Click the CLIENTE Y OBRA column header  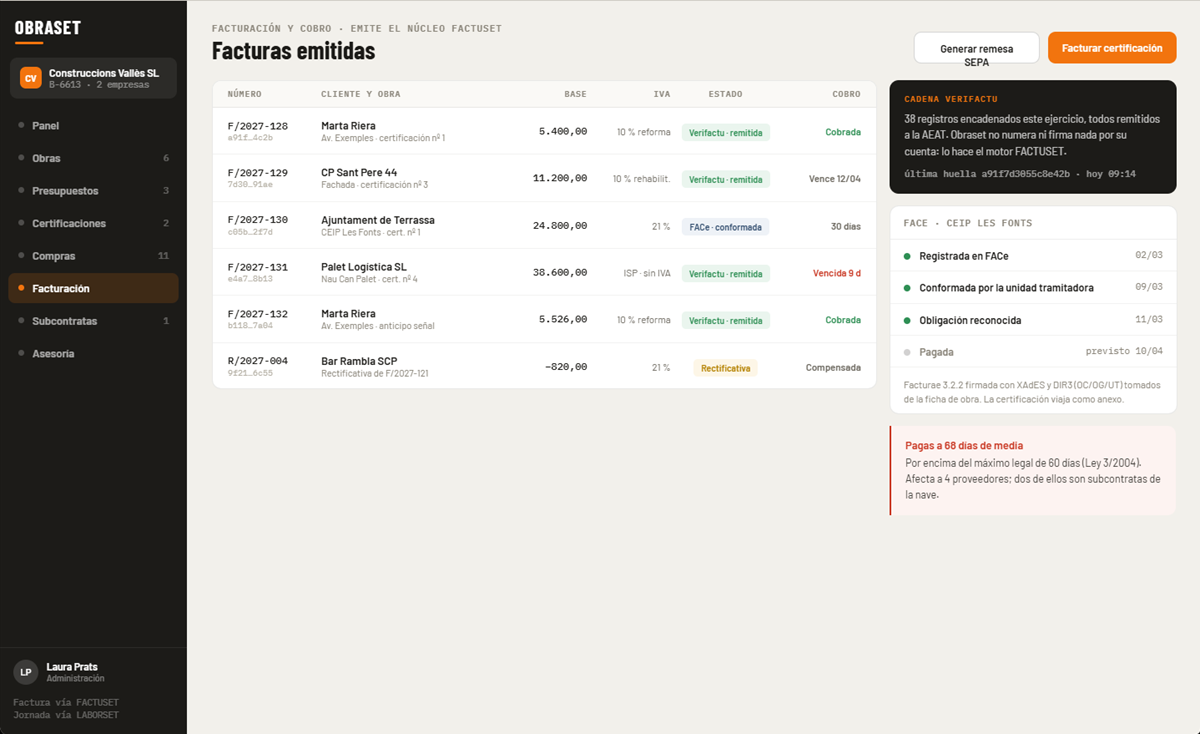[361, 94]
